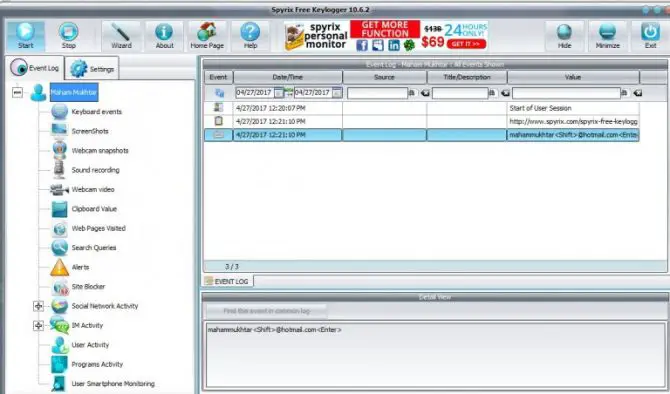
Task: Click GET IT button in Spyrix ad
Action: pyautogui.click(x=466, y=44)
